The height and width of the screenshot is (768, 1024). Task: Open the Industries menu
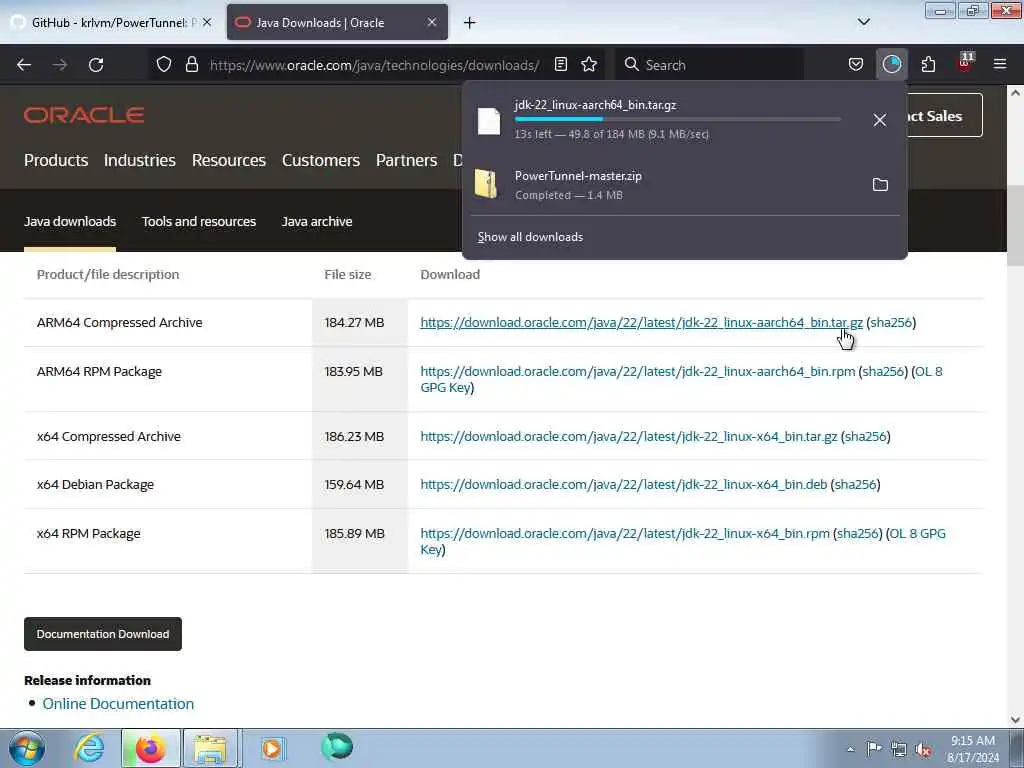(x=140, y=160)
